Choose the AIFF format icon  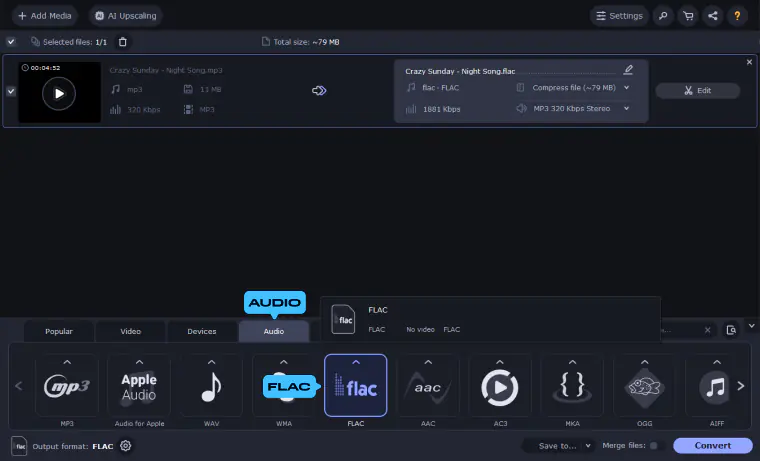(715, 387)
